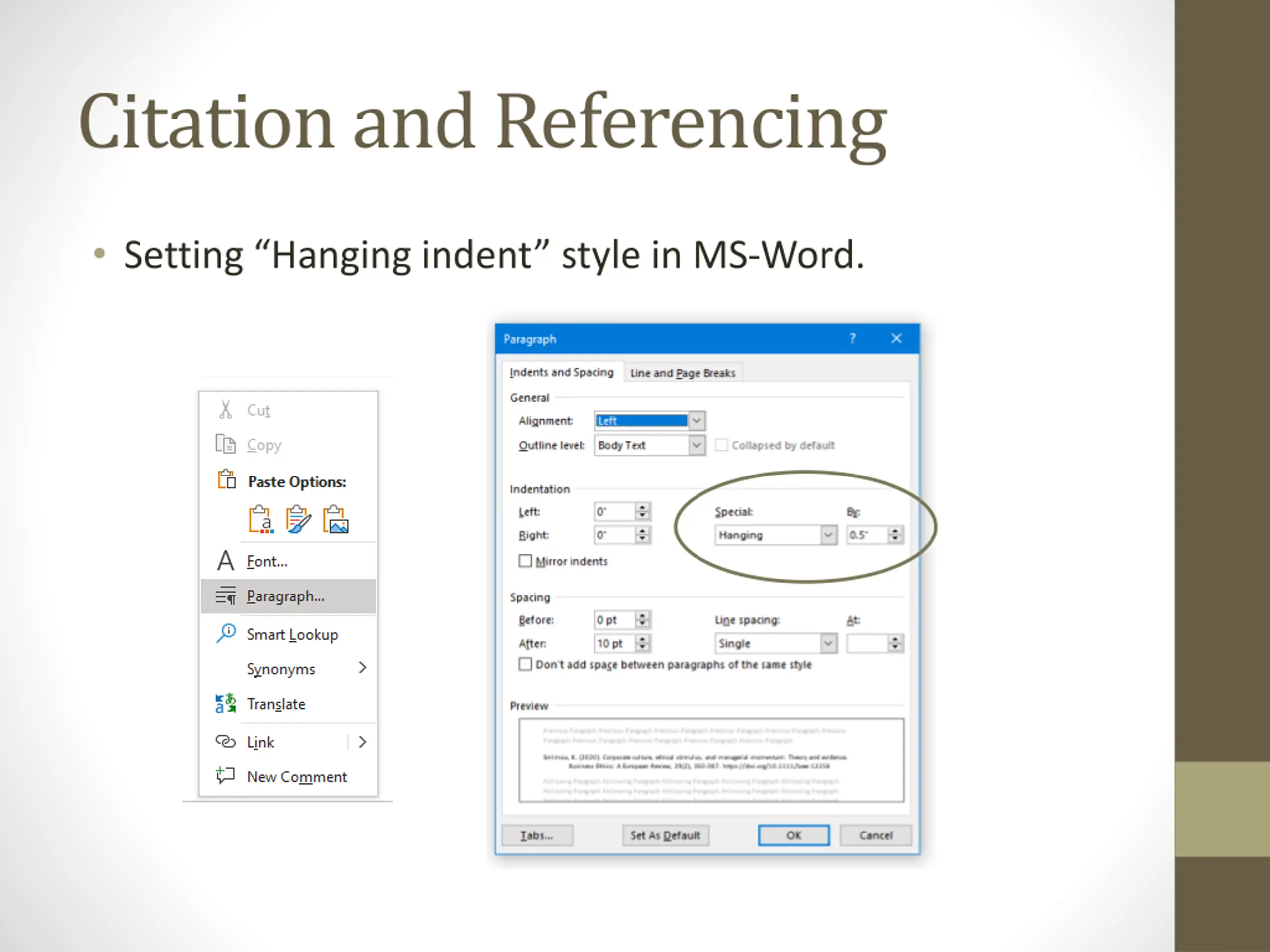
Task: Click the Cut menu entry
Action: point(289,410)
